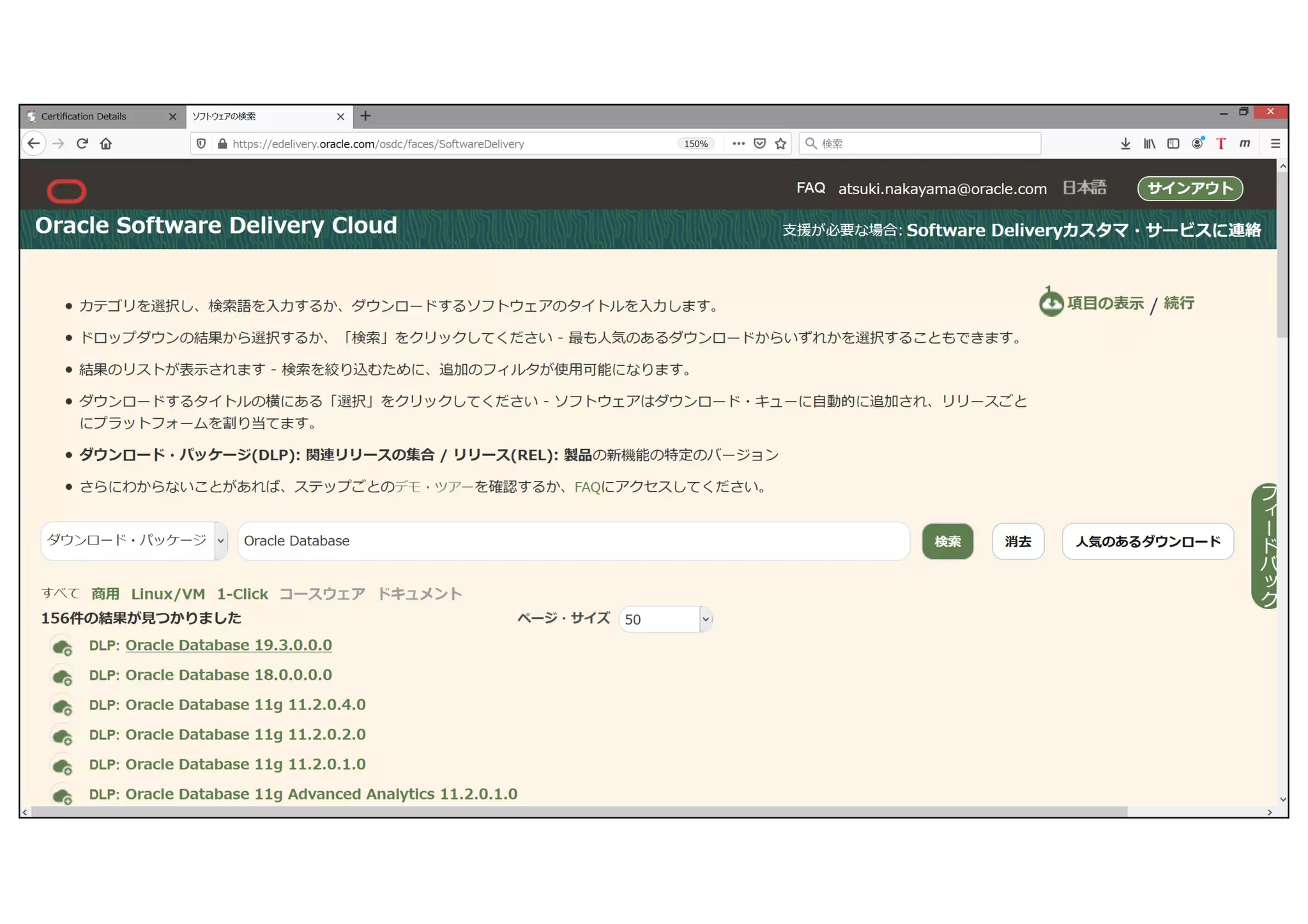Click the browser forward arrow
Screen dimensions: 1308x924
click(x=58, y=144)
